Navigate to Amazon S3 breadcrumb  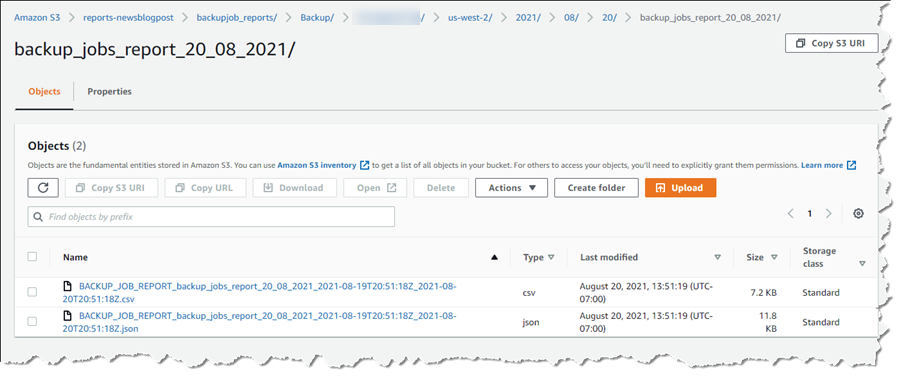pos(37,17)
